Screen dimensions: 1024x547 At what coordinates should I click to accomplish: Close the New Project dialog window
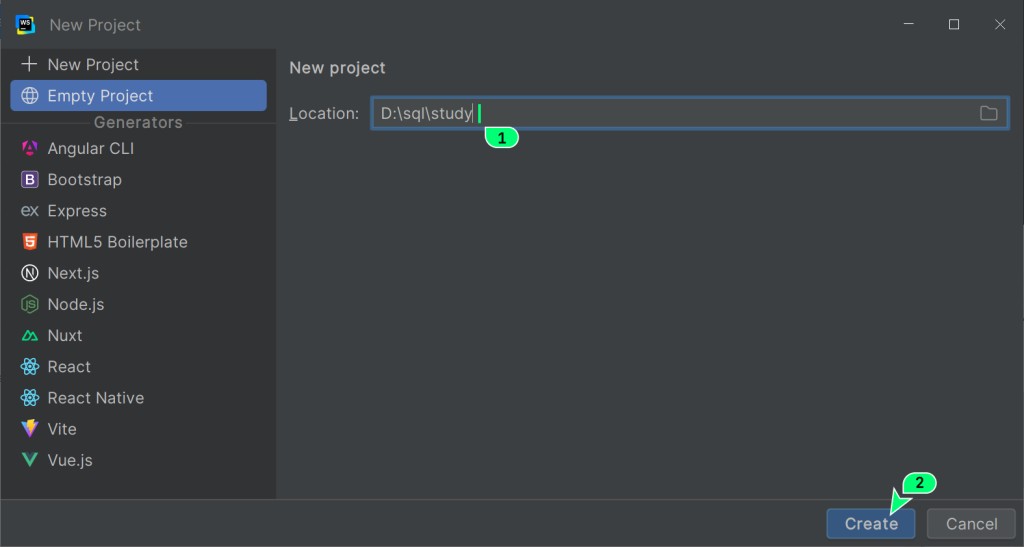(999, 24)
